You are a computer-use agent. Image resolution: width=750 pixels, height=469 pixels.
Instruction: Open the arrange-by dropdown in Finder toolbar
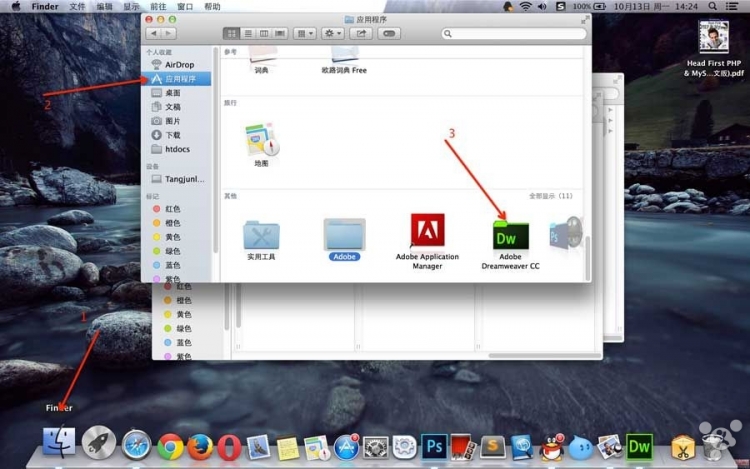(305, 34)
